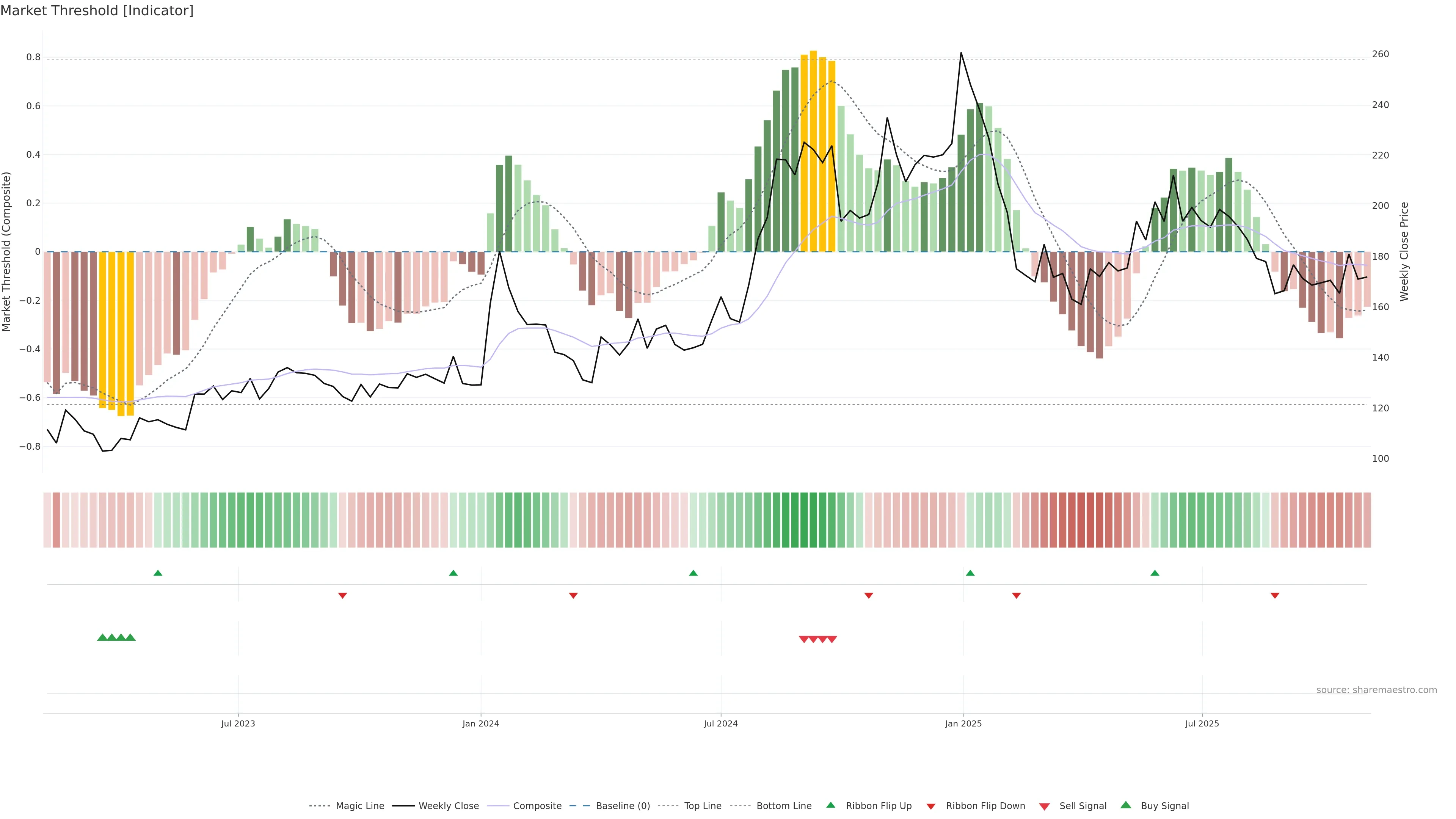The height and width of the screenshot is (819, 1456).
Task: Hide the Composite line via legend
Action: (537, 806)
